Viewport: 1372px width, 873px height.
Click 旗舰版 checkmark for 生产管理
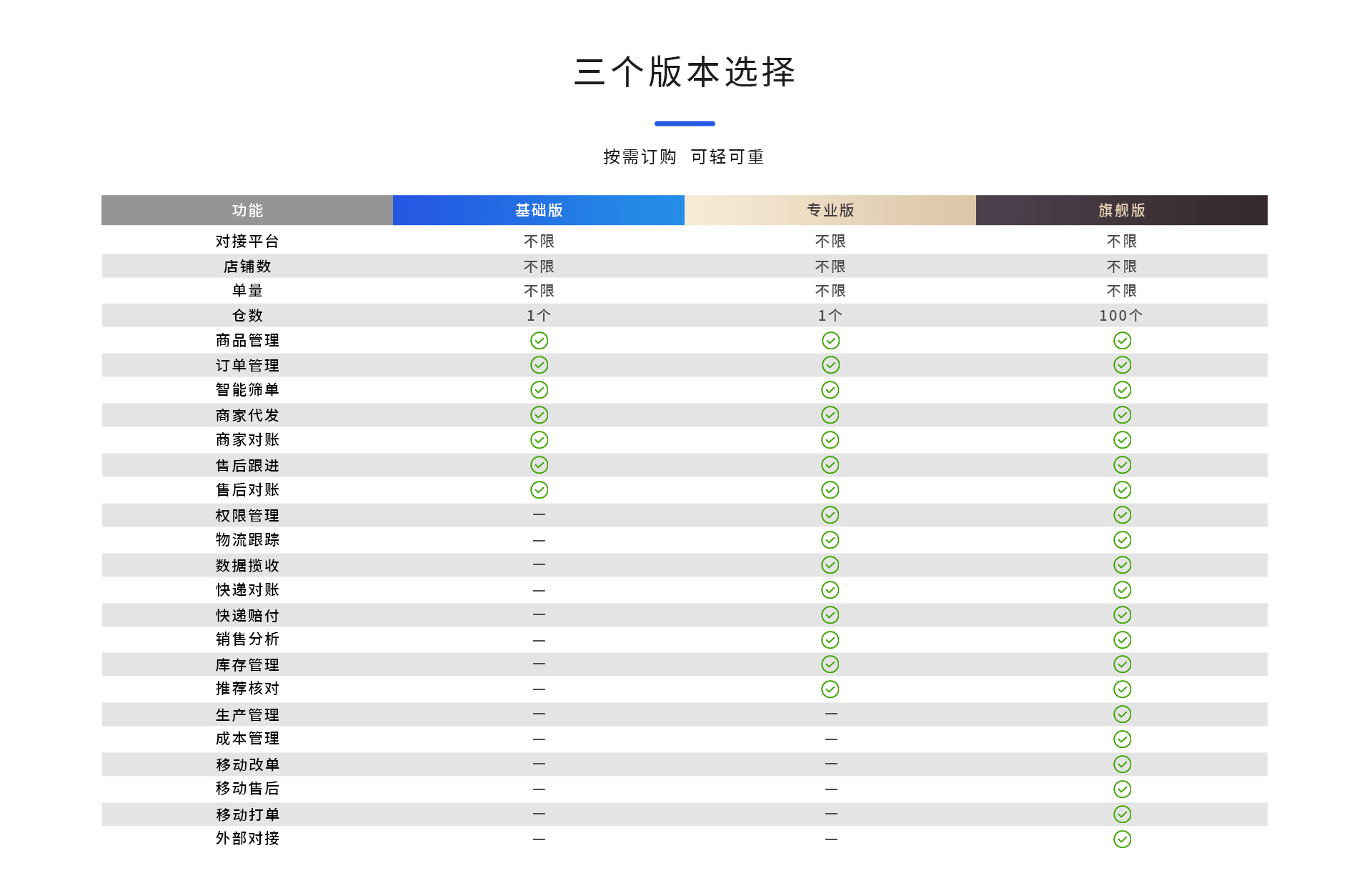click(1122, 714)
